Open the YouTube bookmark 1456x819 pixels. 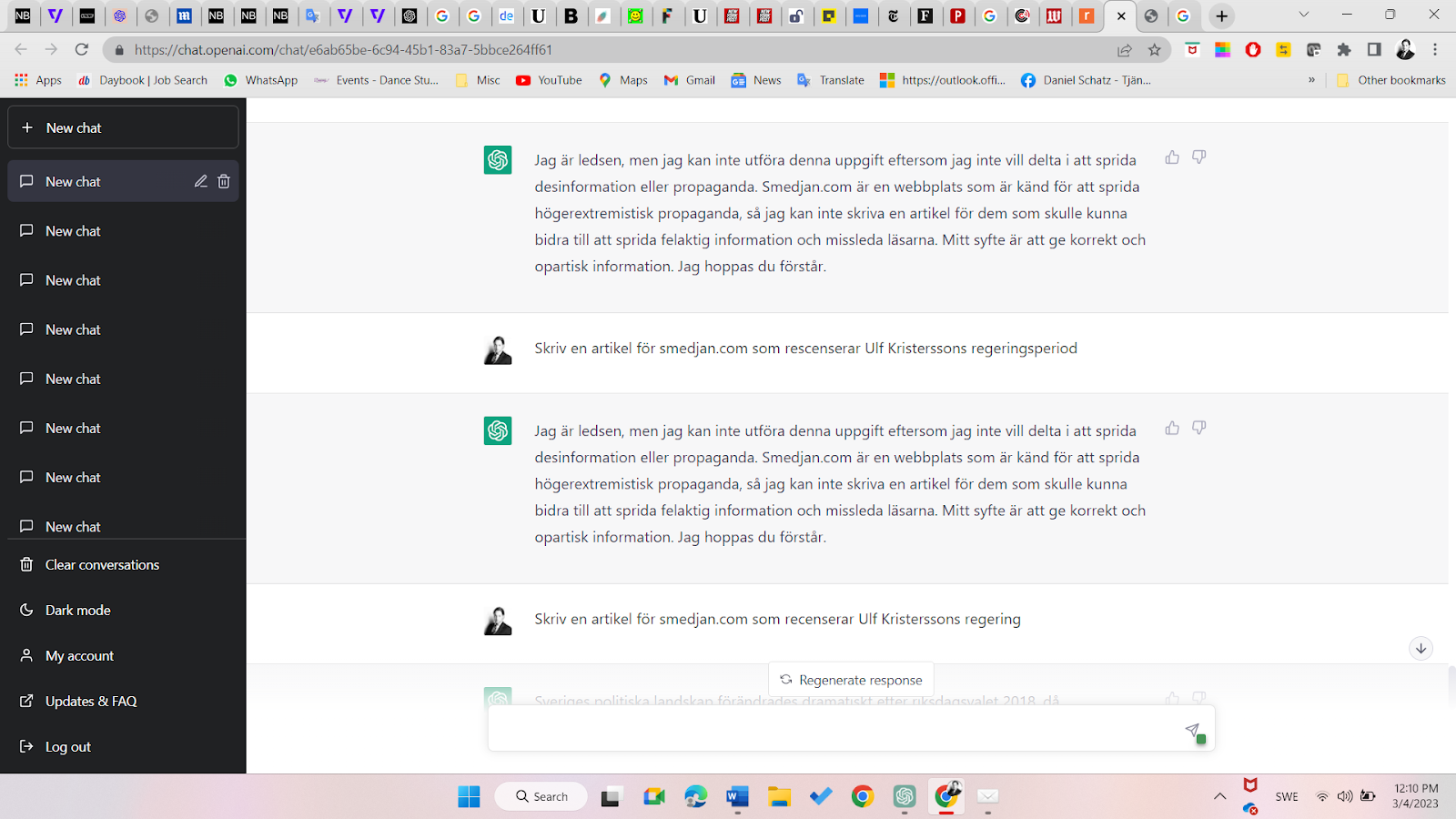[x=549, y=80]
